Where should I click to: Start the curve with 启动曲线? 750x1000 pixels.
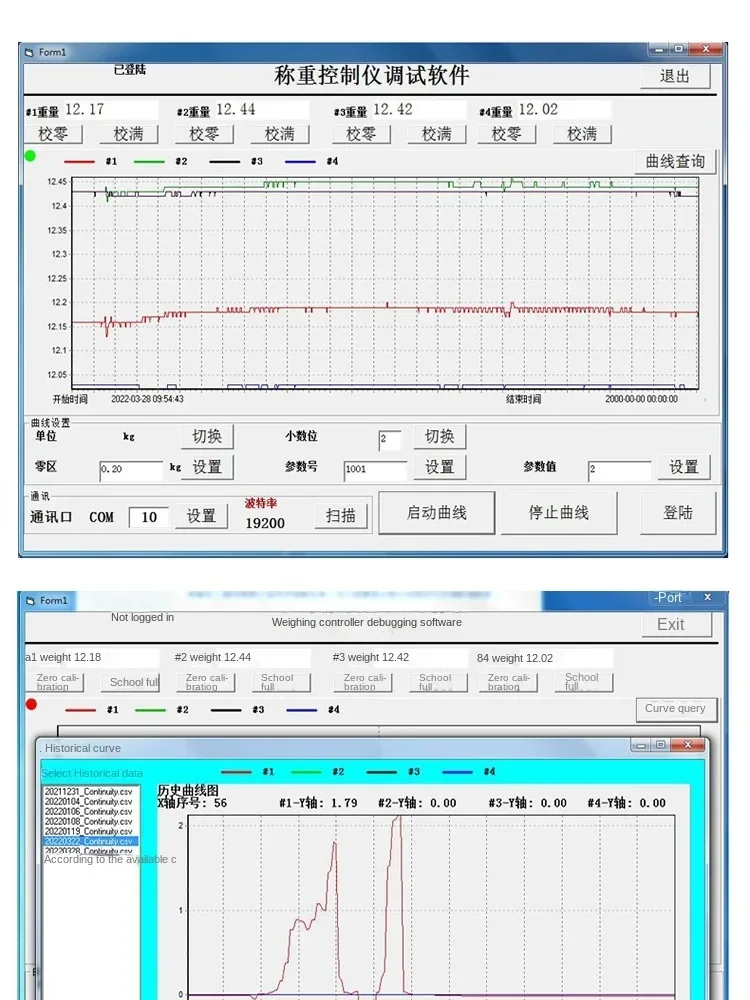click(x=436, y=513)
